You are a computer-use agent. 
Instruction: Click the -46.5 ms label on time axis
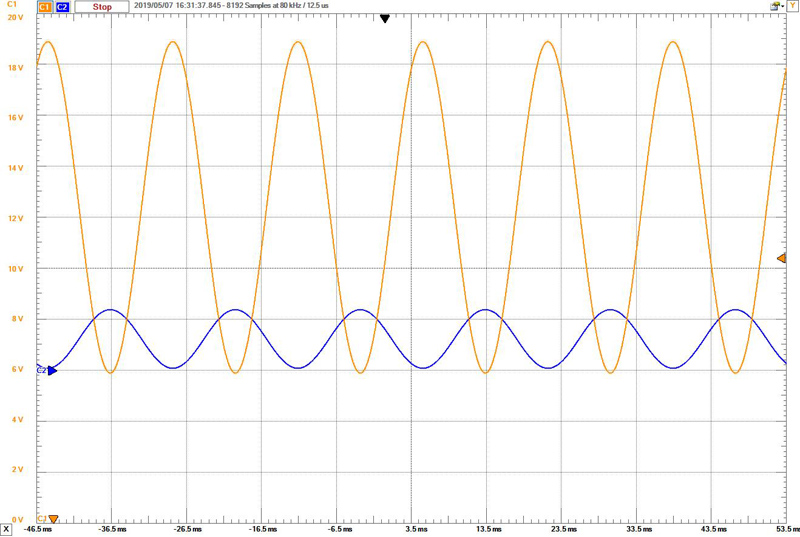click(38, 527)
